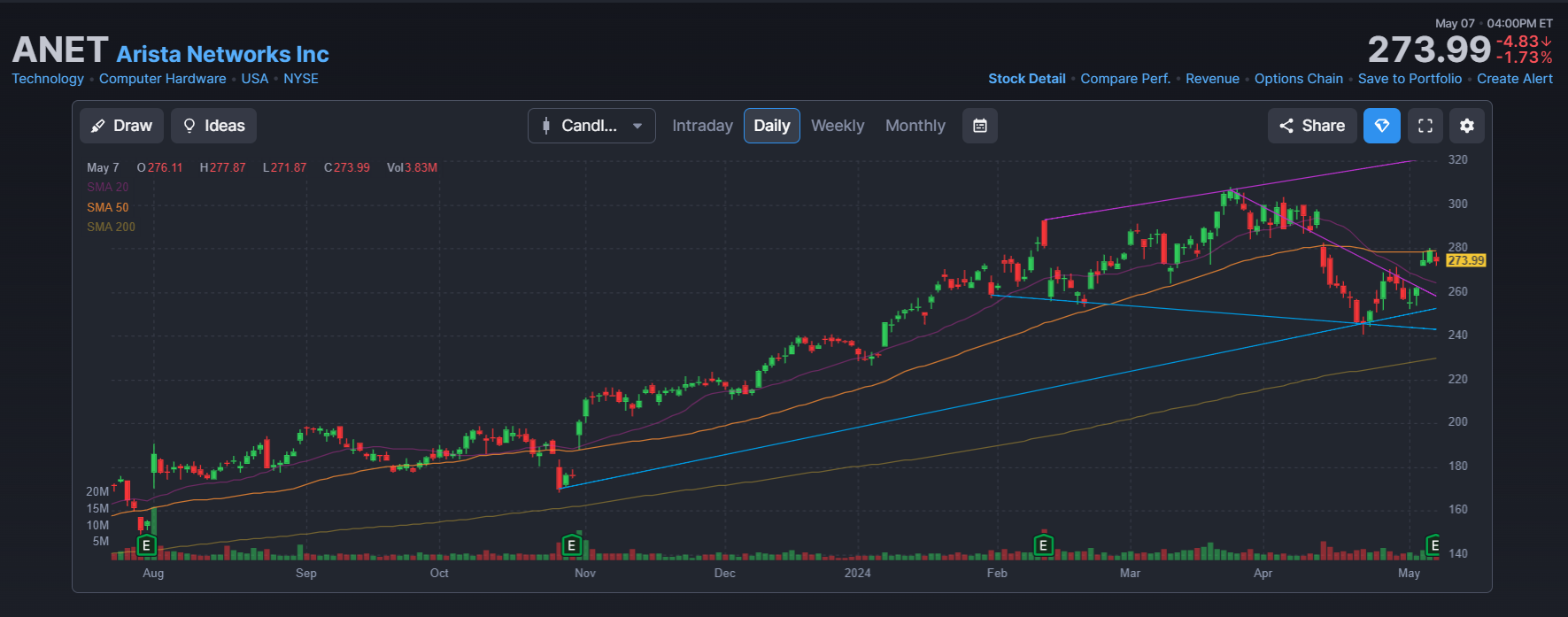Image resolution: width=1568 pixels, height=617 pixels.
Task: Click Save to Portfolio
Action: coord(1410,79)
